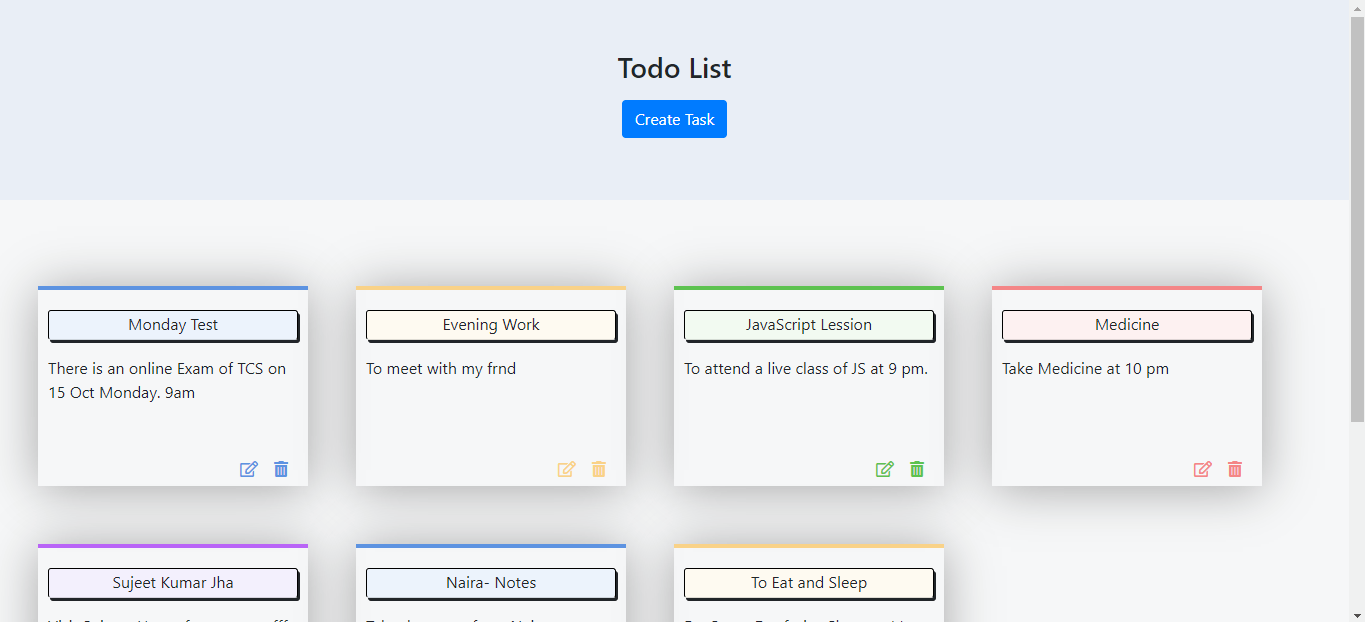This screenshot has height=622, width=1365.
Task: Click the scrollbar up arrow
Action: 1357,8
